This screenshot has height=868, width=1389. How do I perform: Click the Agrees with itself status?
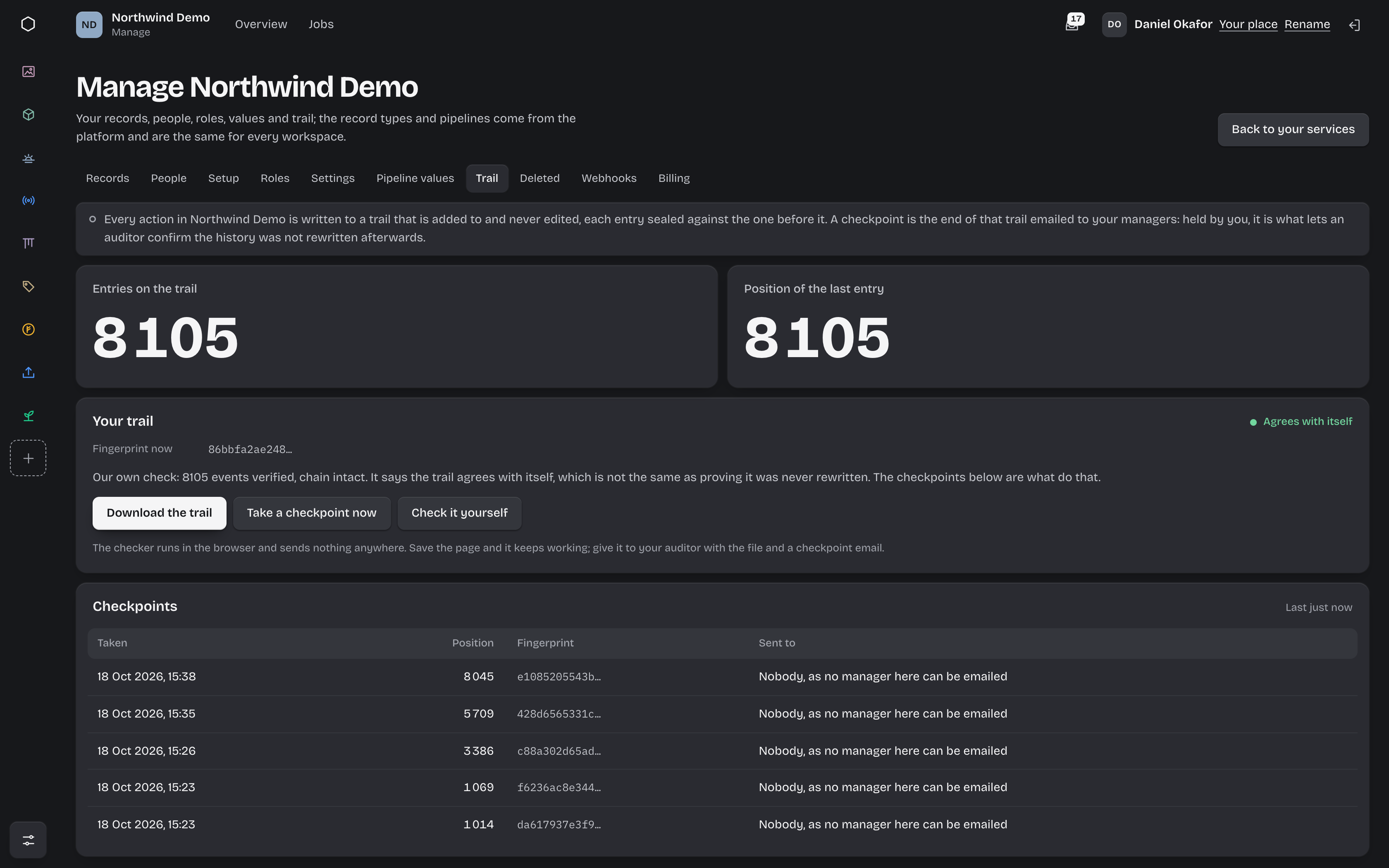click(x=1301, y=421)
